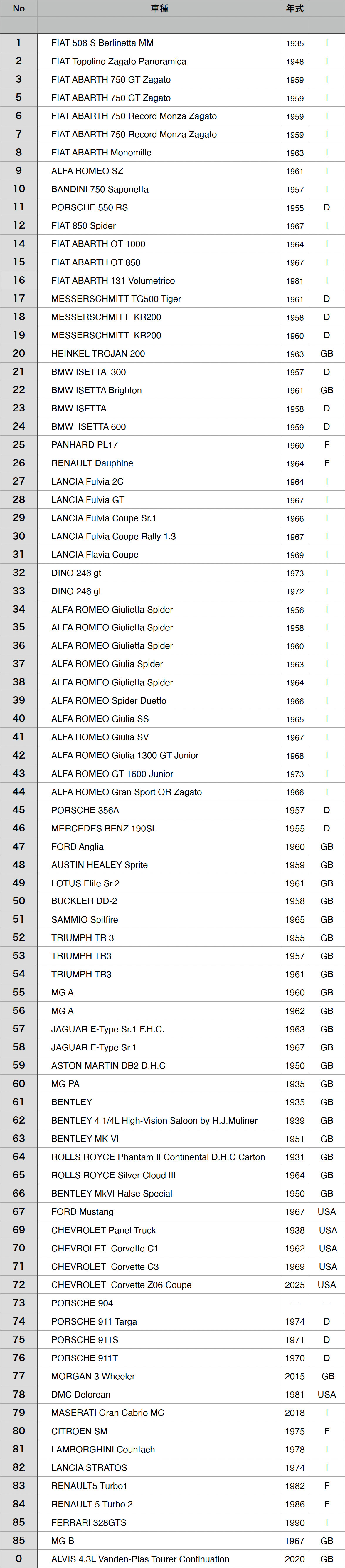Select the PORSCHE 550 RS entry

[90, 207]
